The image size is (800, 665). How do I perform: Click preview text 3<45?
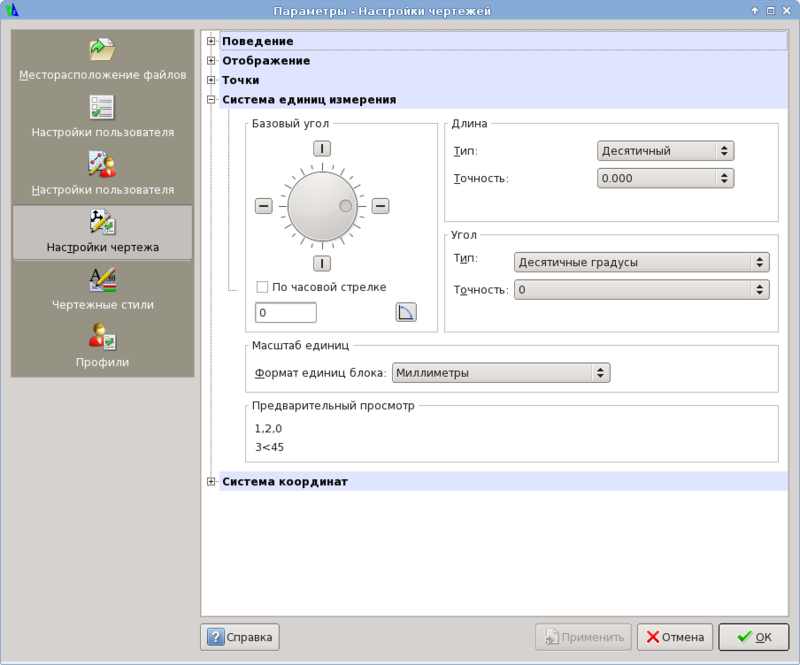[269, 447]
